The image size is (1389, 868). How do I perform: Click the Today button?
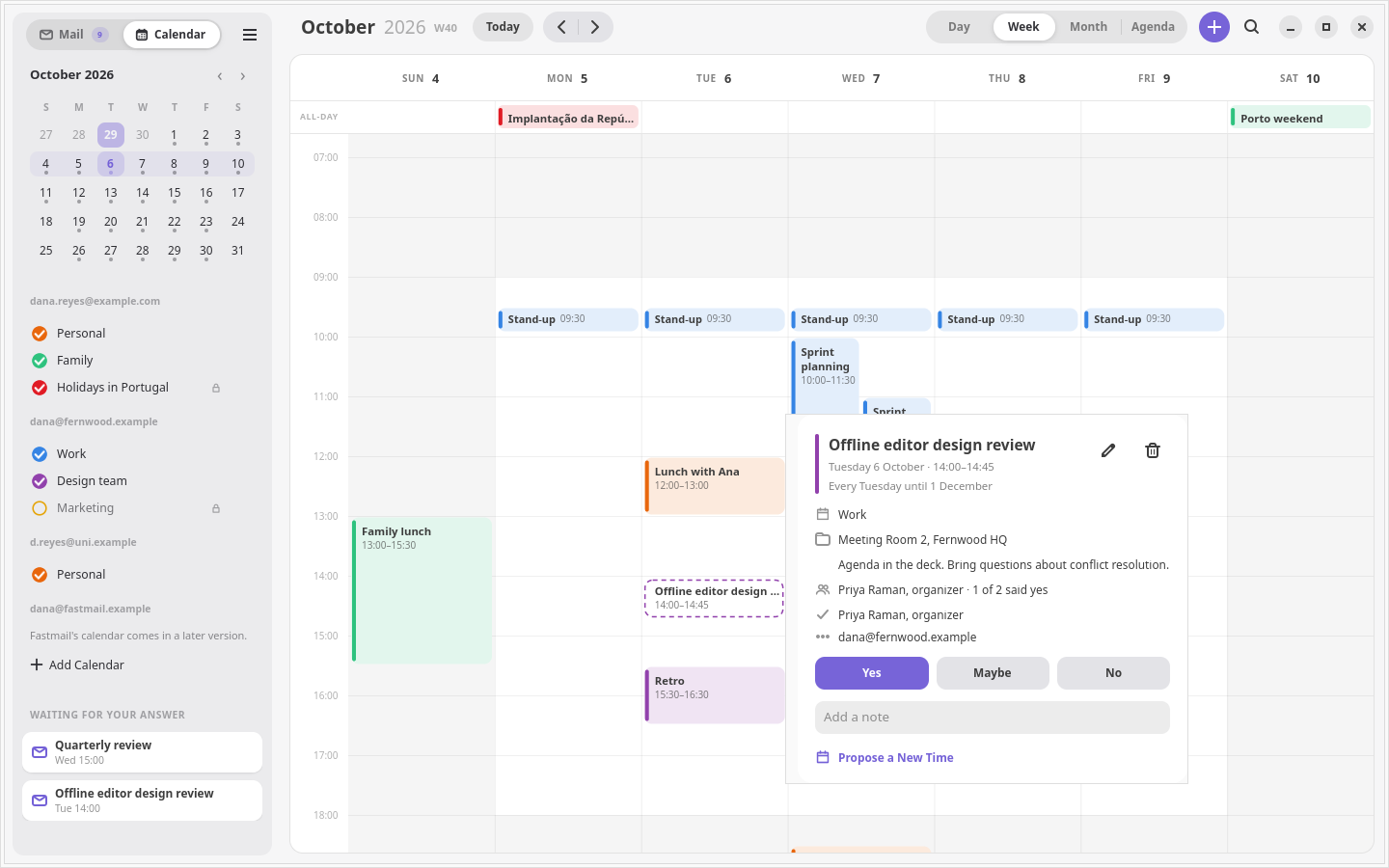click(x=503, y=27)
